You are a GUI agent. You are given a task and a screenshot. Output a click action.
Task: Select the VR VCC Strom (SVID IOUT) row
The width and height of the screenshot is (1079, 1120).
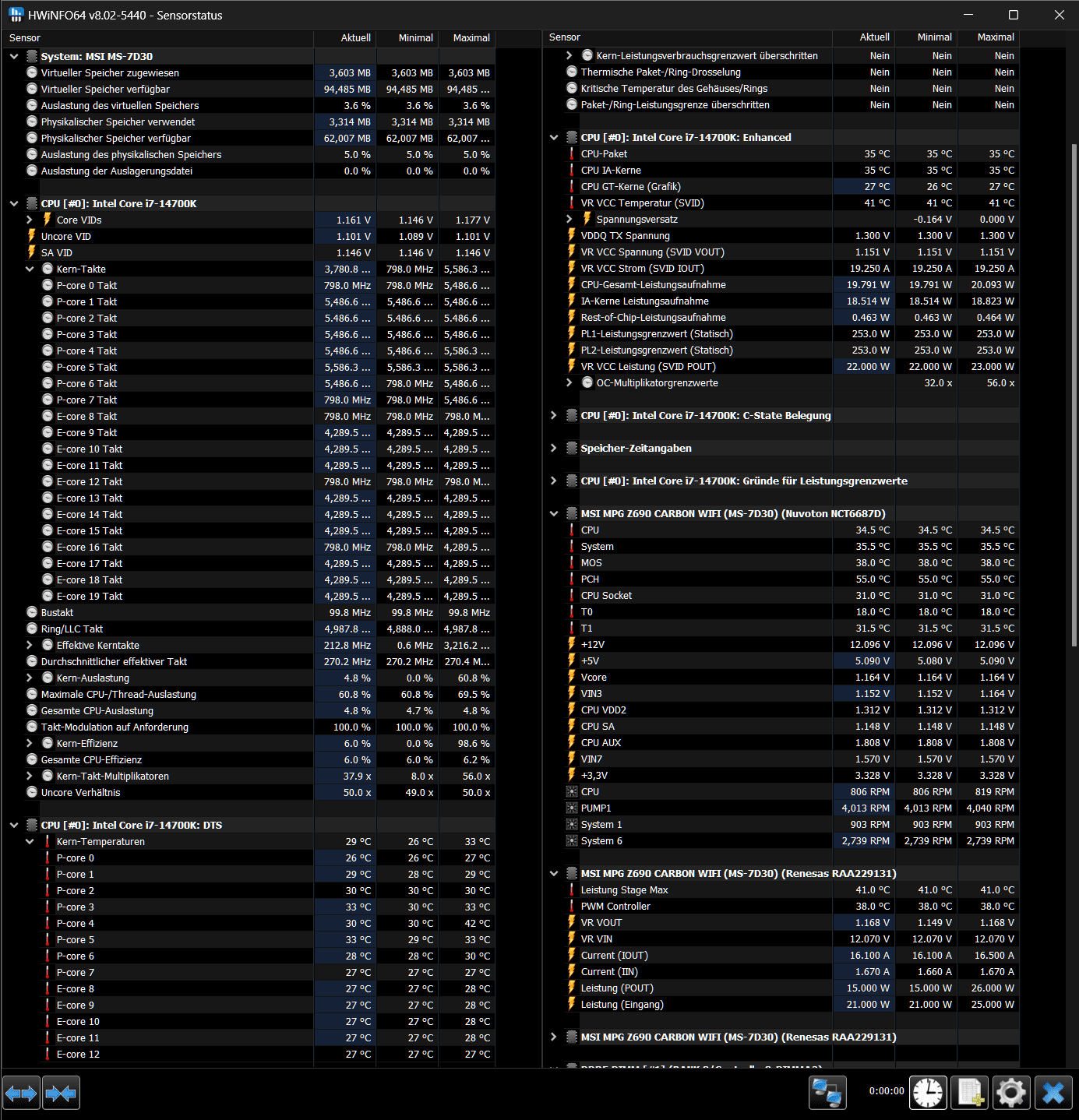pos(782,268)
